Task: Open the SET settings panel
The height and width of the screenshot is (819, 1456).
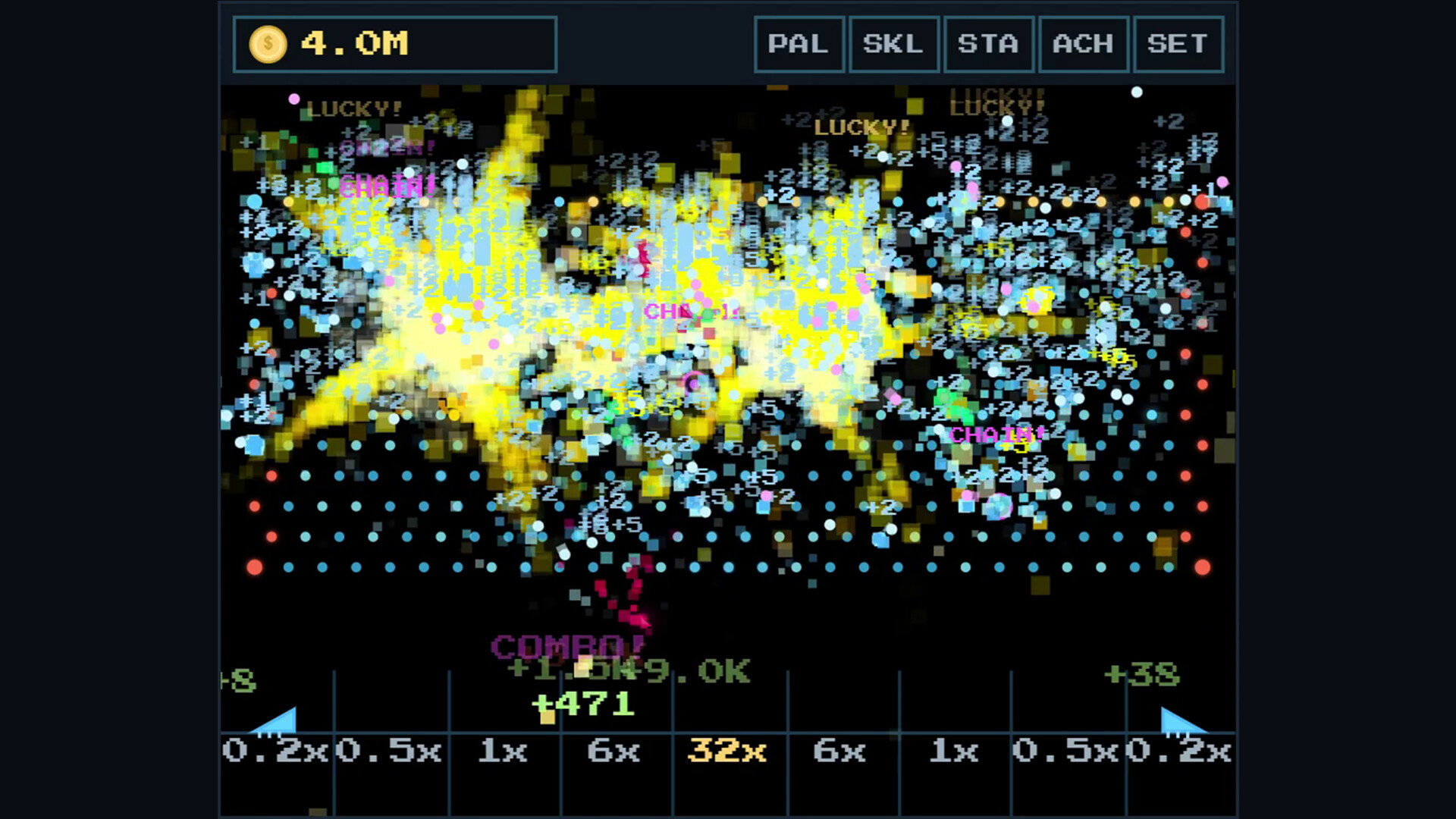Action: click(1178, 44)
